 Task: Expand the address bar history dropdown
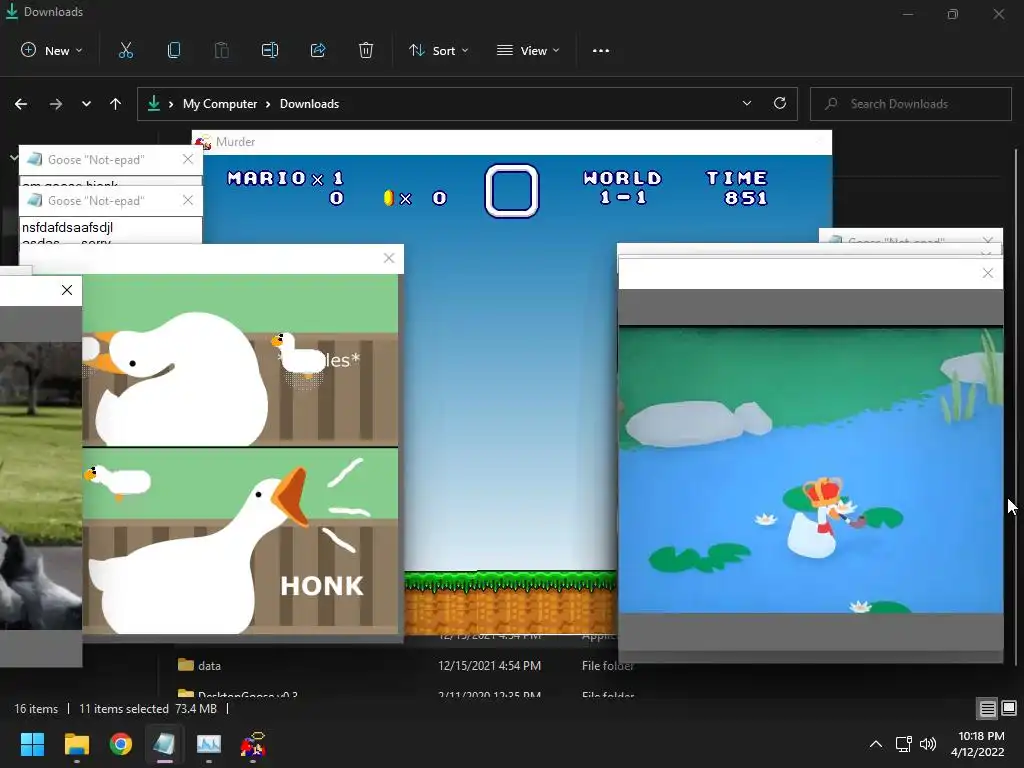(746, 103)
